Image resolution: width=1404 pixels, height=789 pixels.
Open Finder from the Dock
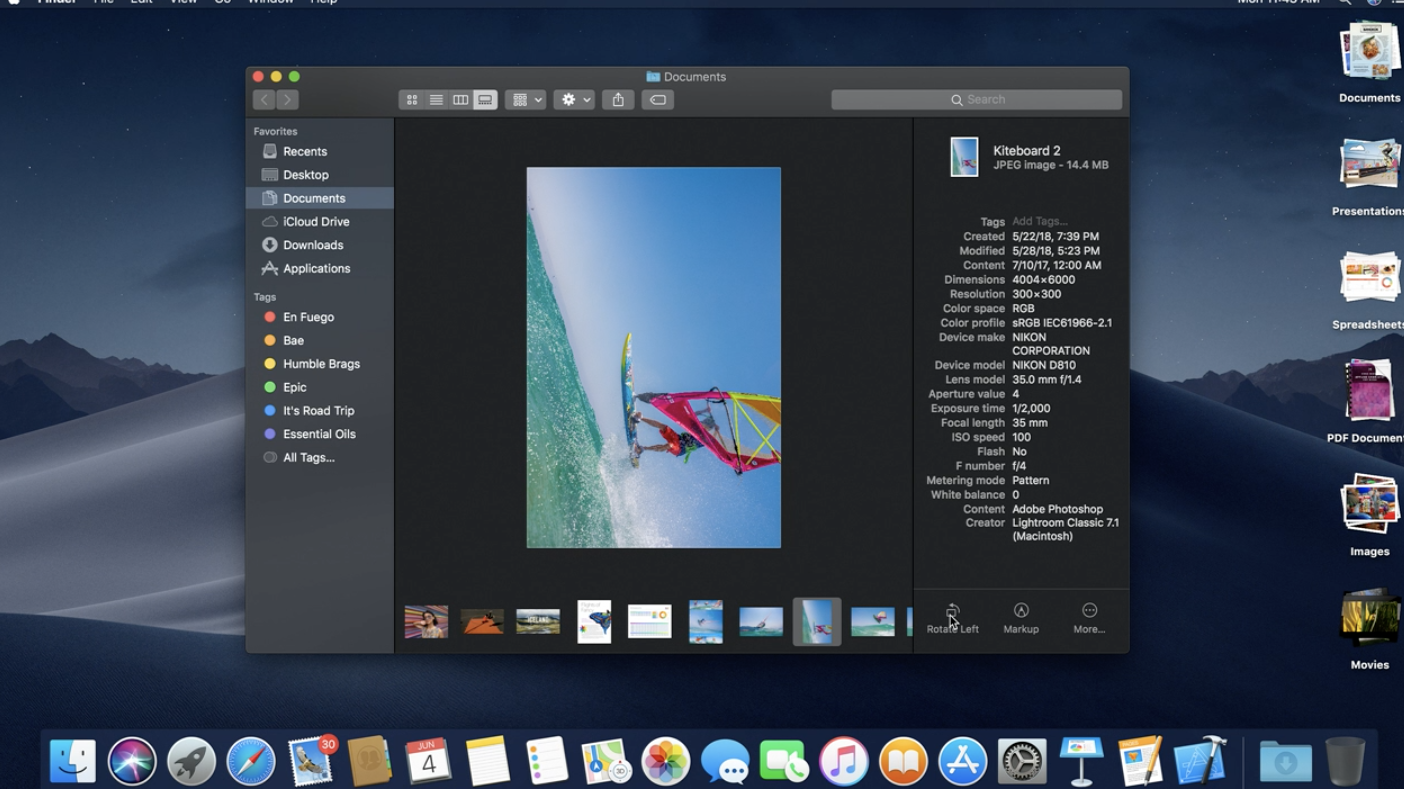[72, 761]
